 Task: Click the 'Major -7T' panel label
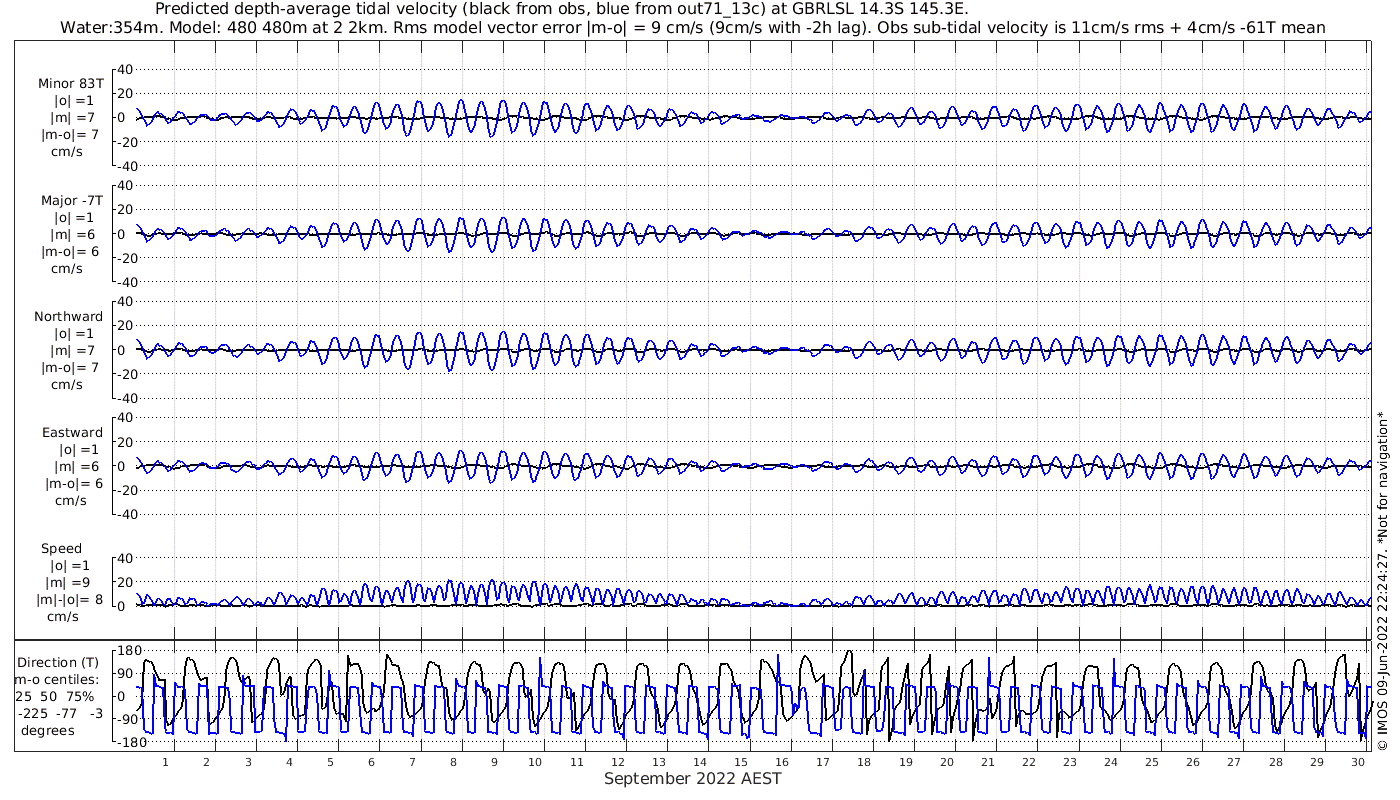click(70, 200)
